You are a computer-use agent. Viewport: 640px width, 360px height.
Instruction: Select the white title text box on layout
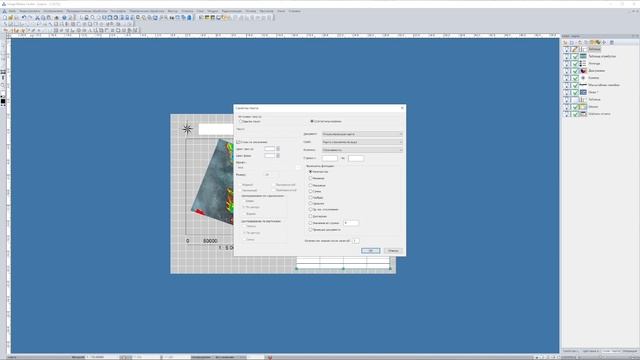(216, 129)
